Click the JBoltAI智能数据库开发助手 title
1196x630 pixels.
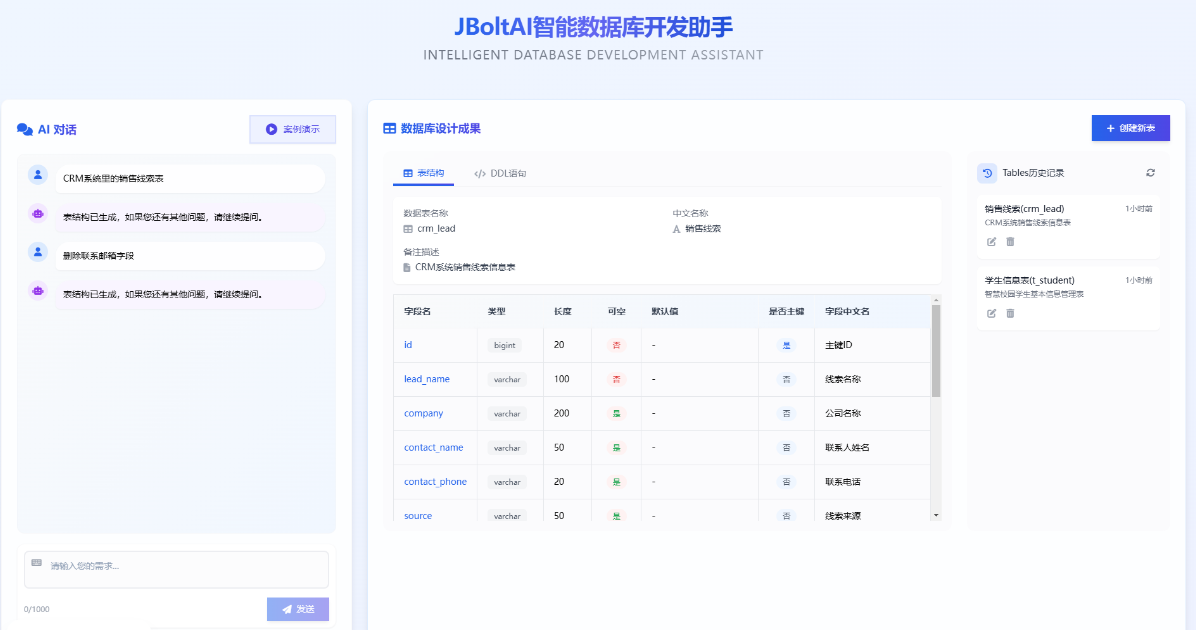(593, 27)
